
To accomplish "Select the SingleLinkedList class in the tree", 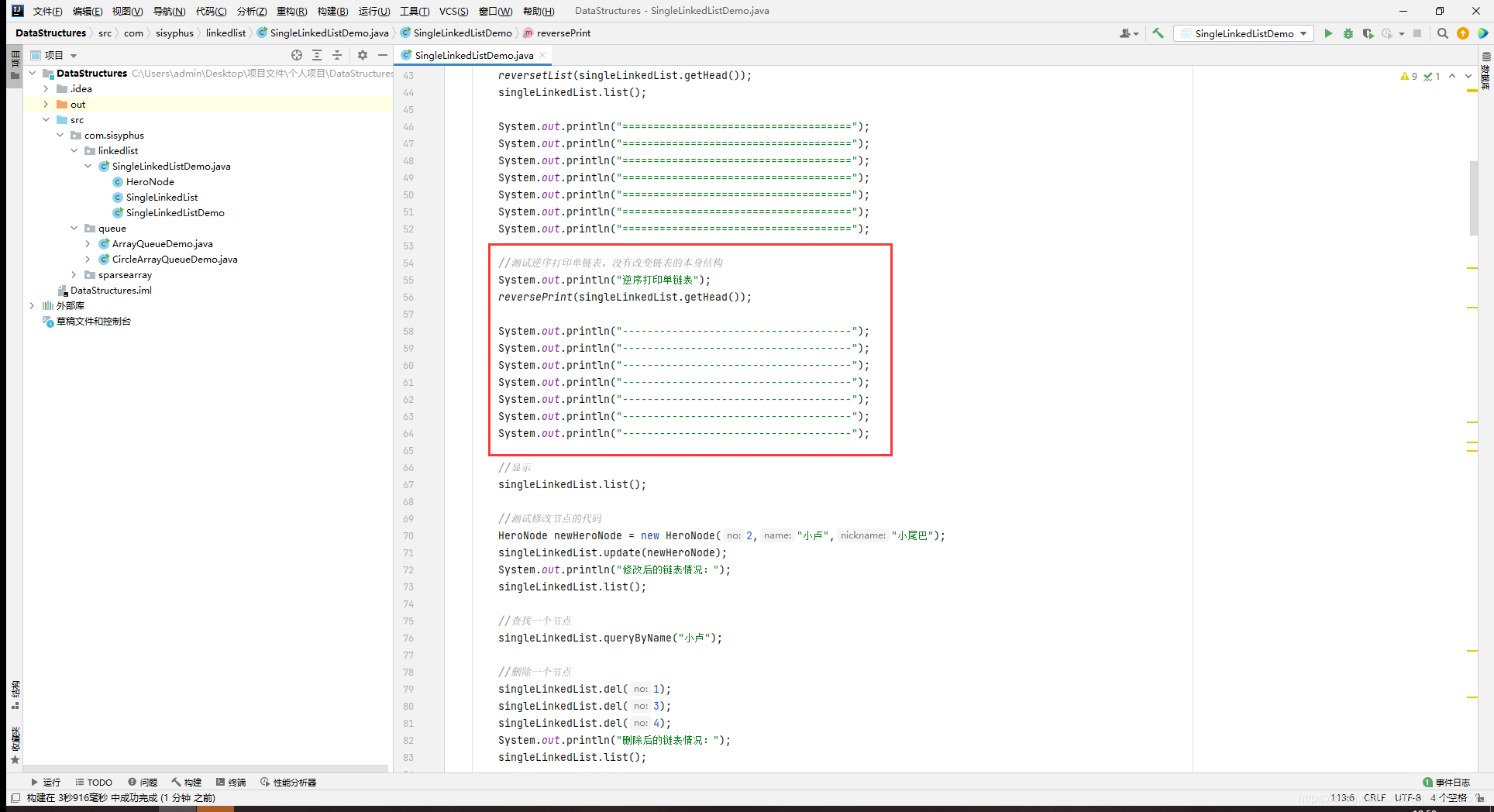I will (161, 197).
